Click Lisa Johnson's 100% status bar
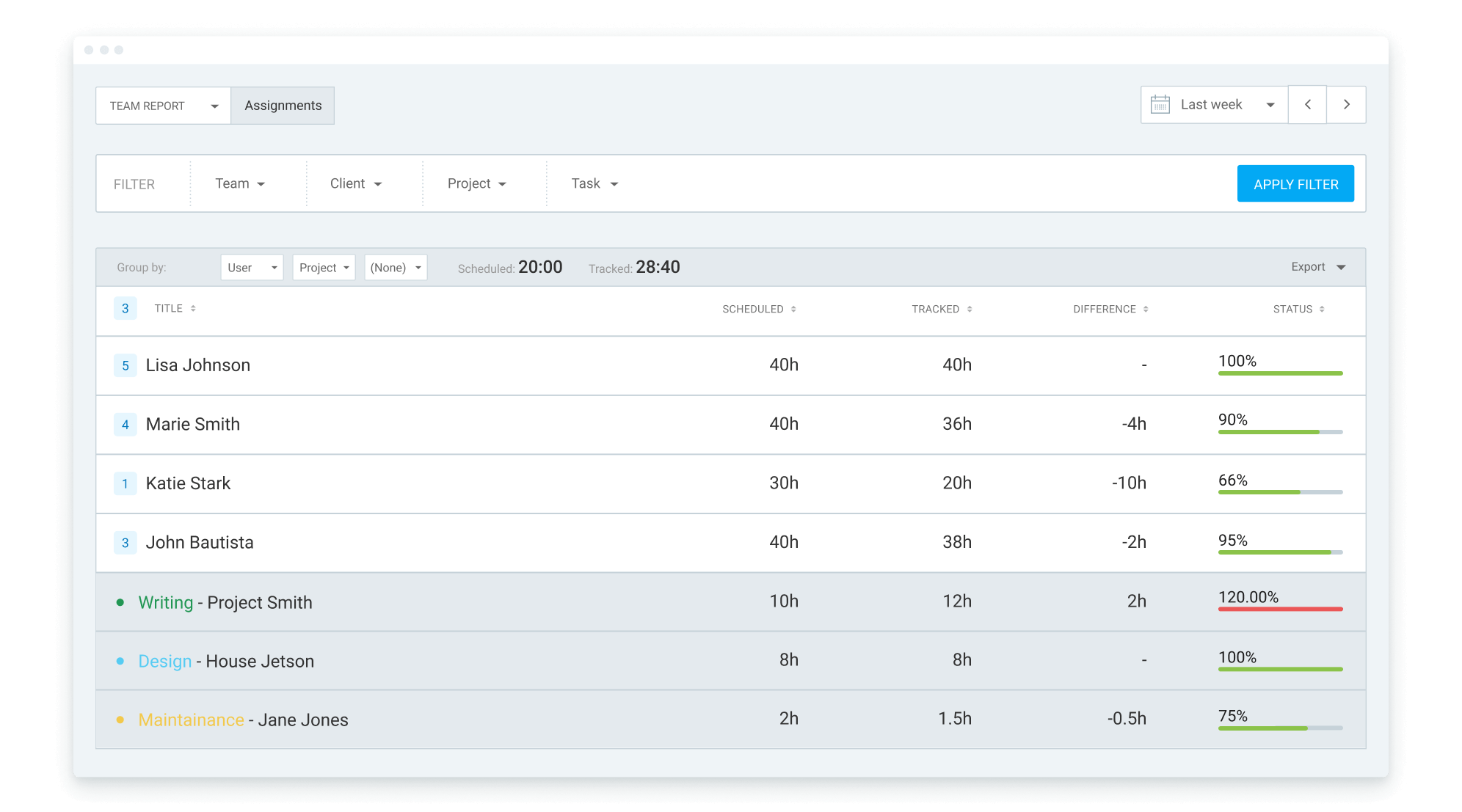Viewport: 1462px width, 812px height. pos(1280,373)
